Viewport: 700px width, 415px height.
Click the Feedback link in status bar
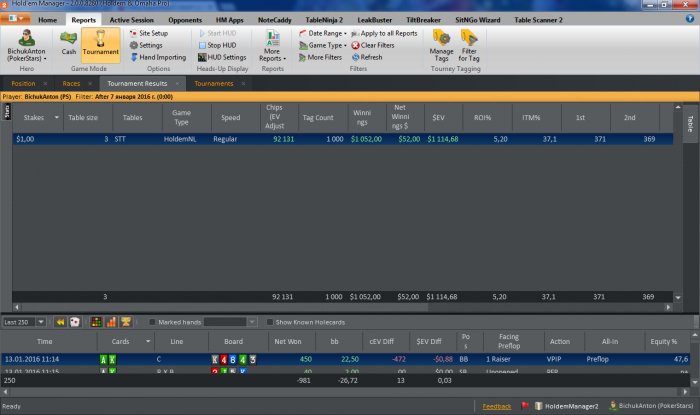point(496,406)
